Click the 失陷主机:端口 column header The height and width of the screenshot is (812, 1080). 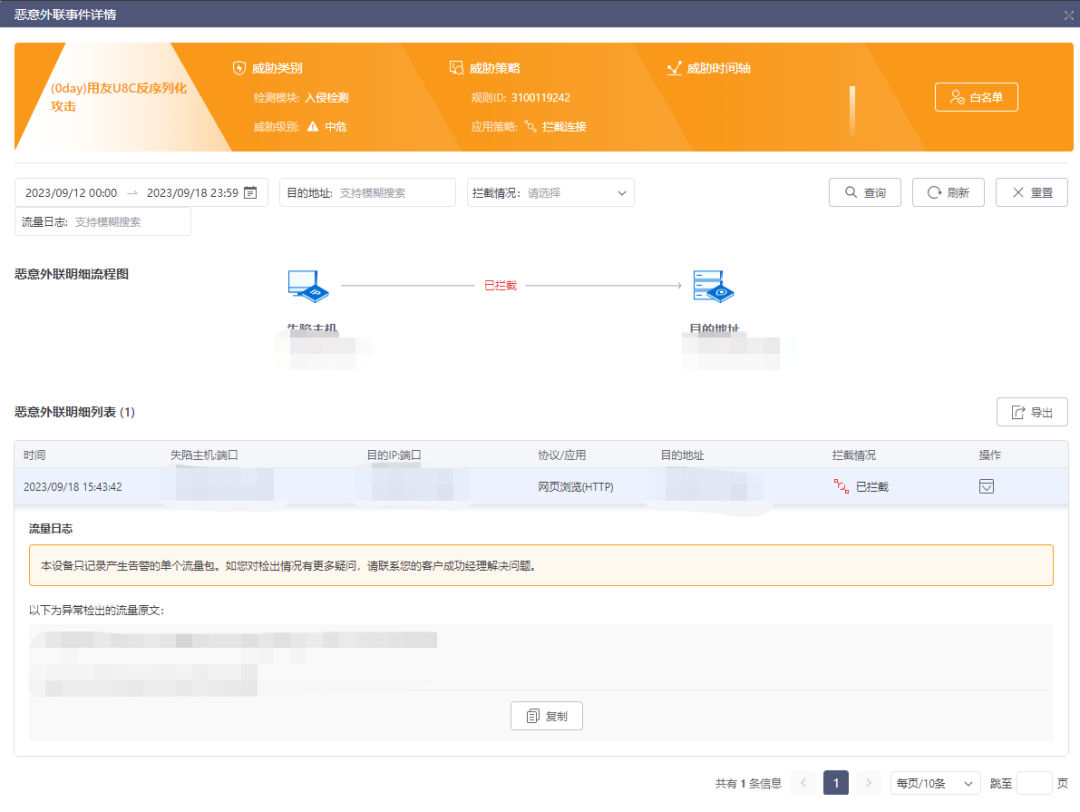[x=204, y=455]
